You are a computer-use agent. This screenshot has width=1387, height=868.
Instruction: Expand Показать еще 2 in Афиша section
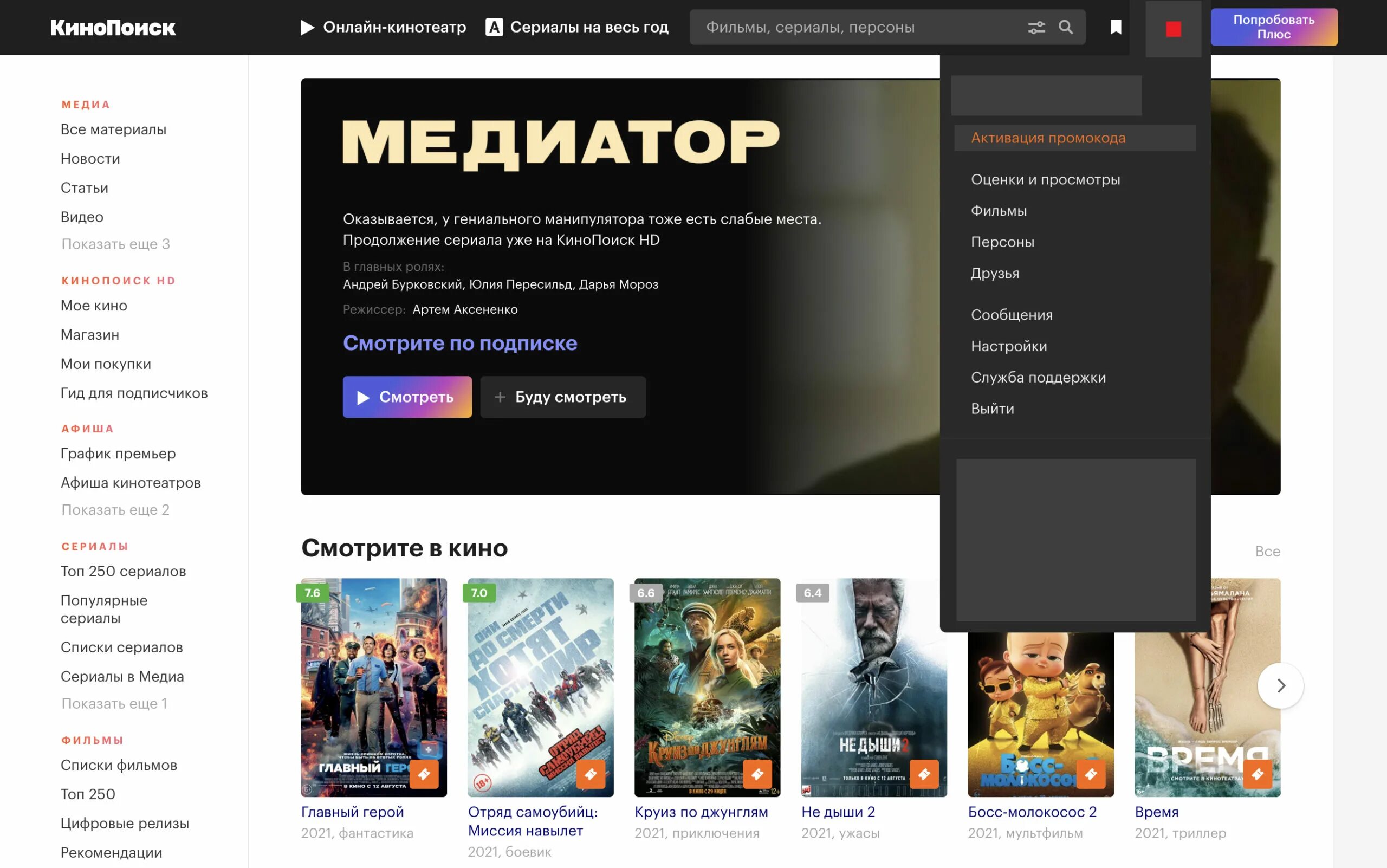[x=115, y=510]
